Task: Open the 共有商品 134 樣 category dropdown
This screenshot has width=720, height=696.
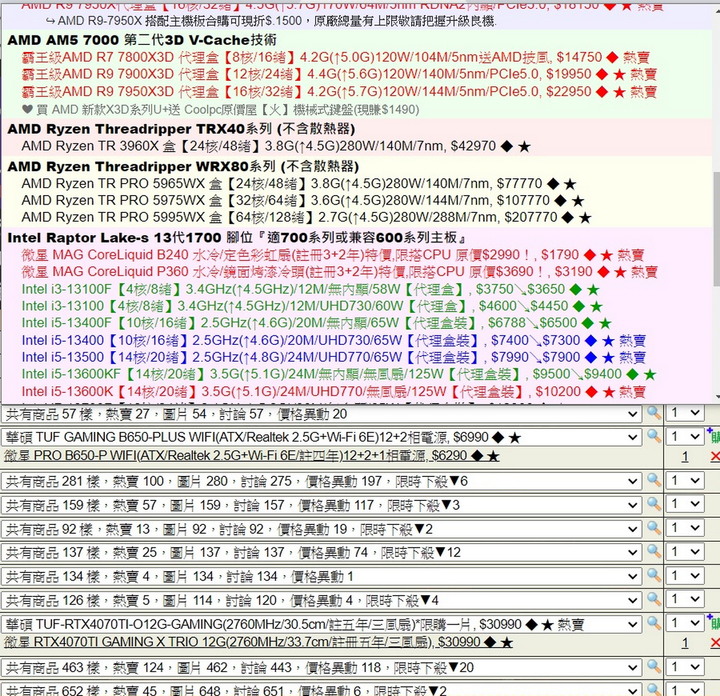Action: (321, 576)
